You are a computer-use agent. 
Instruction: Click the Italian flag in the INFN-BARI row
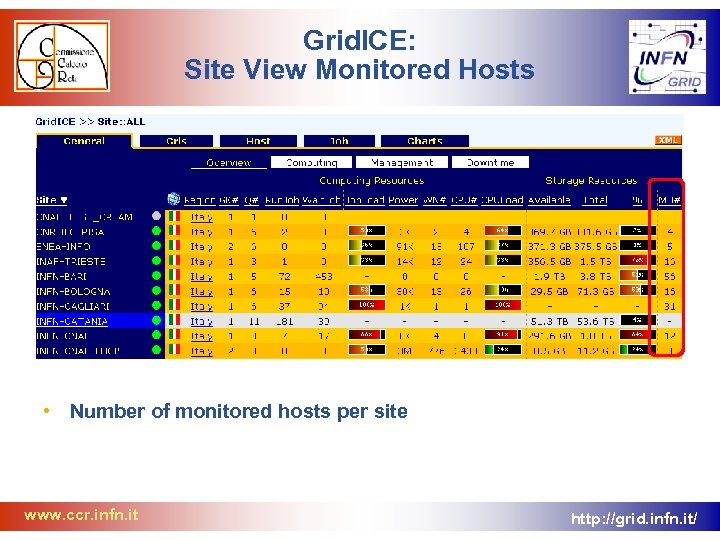(174, 276)
